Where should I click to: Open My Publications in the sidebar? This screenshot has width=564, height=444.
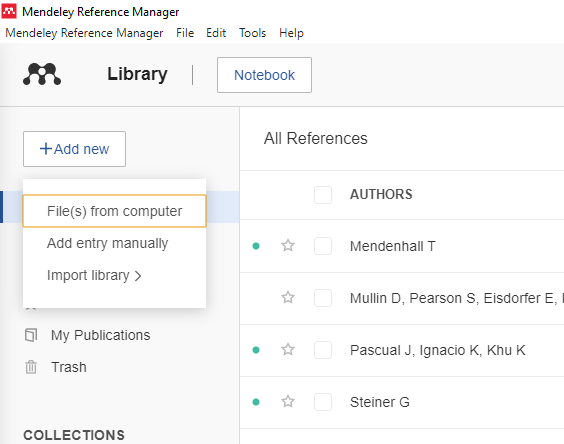click(100, 335)
